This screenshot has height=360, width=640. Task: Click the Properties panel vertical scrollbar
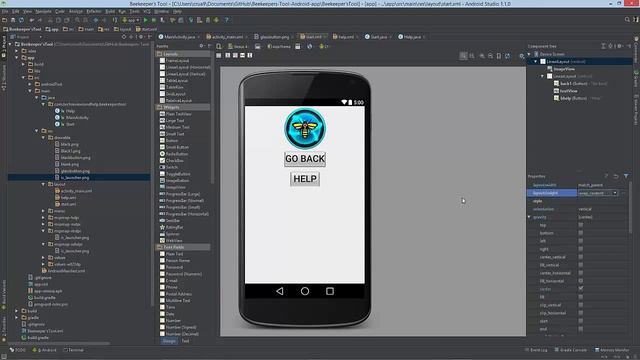(631, 208)
